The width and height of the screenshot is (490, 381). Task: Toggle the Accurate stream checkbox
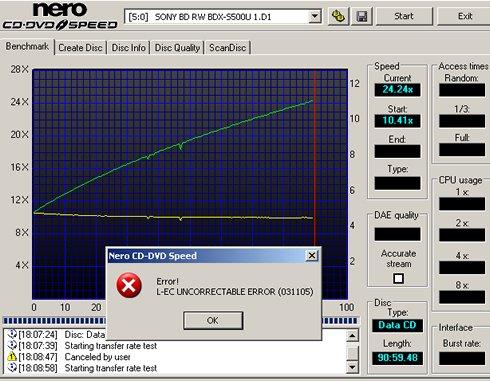pyautogui.click(x=398, y=278)
